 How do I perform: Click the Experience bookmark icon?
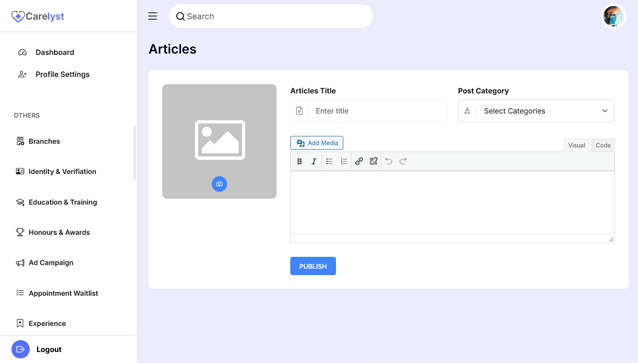[20, 324]
